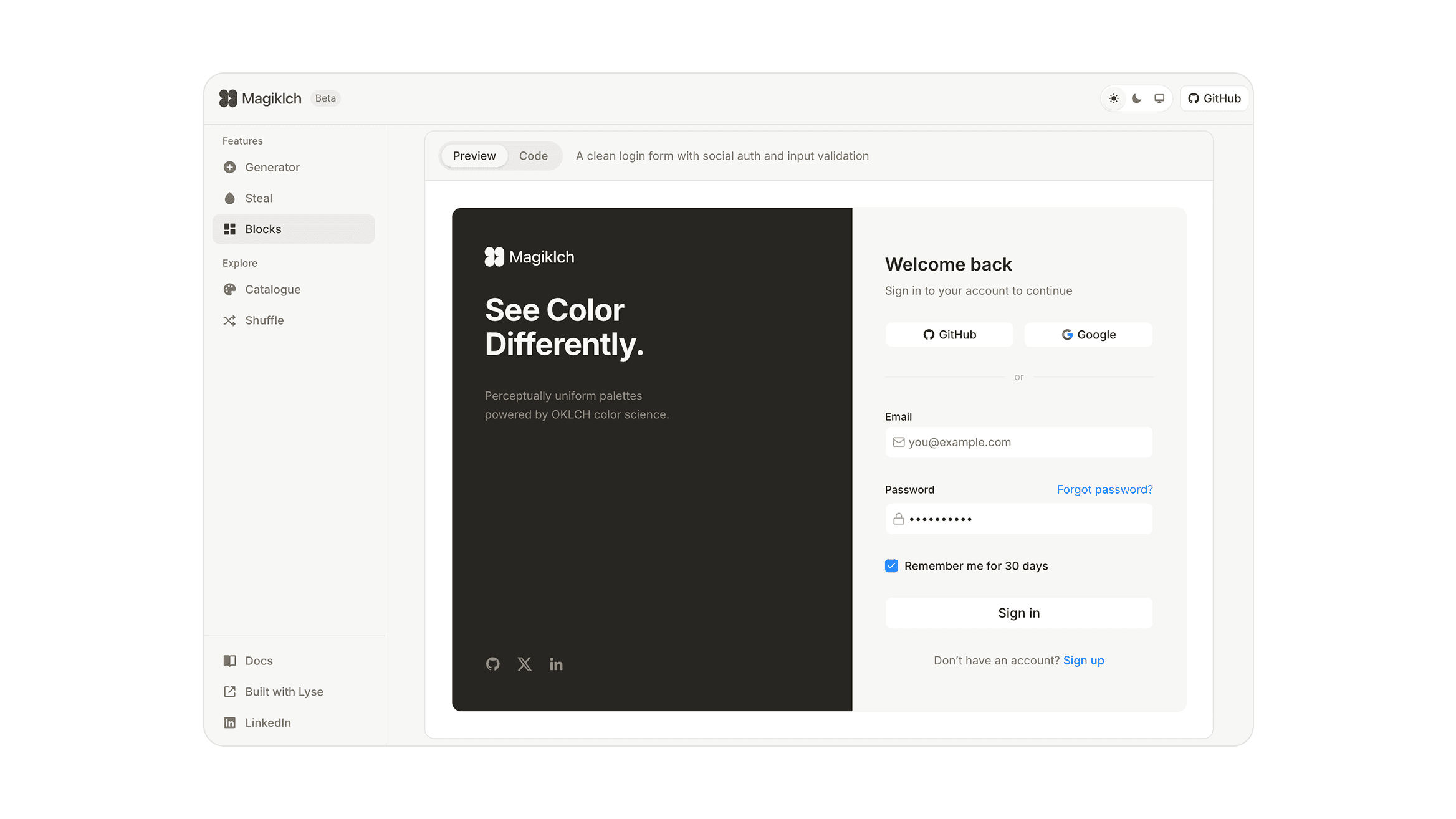Open the Forgot password link
1456x819 pixels.
coord(1104,489)
